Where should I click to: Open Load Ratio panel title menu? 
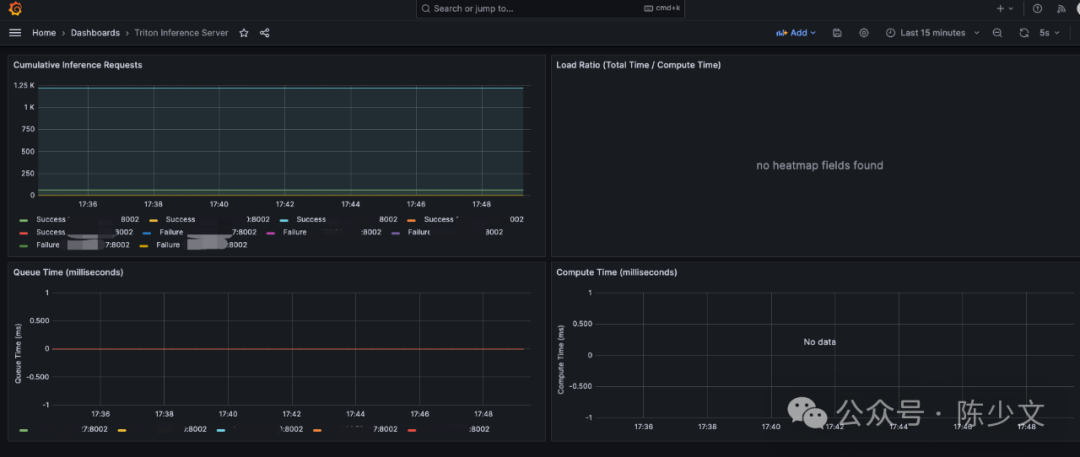pyautogui.click(x=638, y=65)
